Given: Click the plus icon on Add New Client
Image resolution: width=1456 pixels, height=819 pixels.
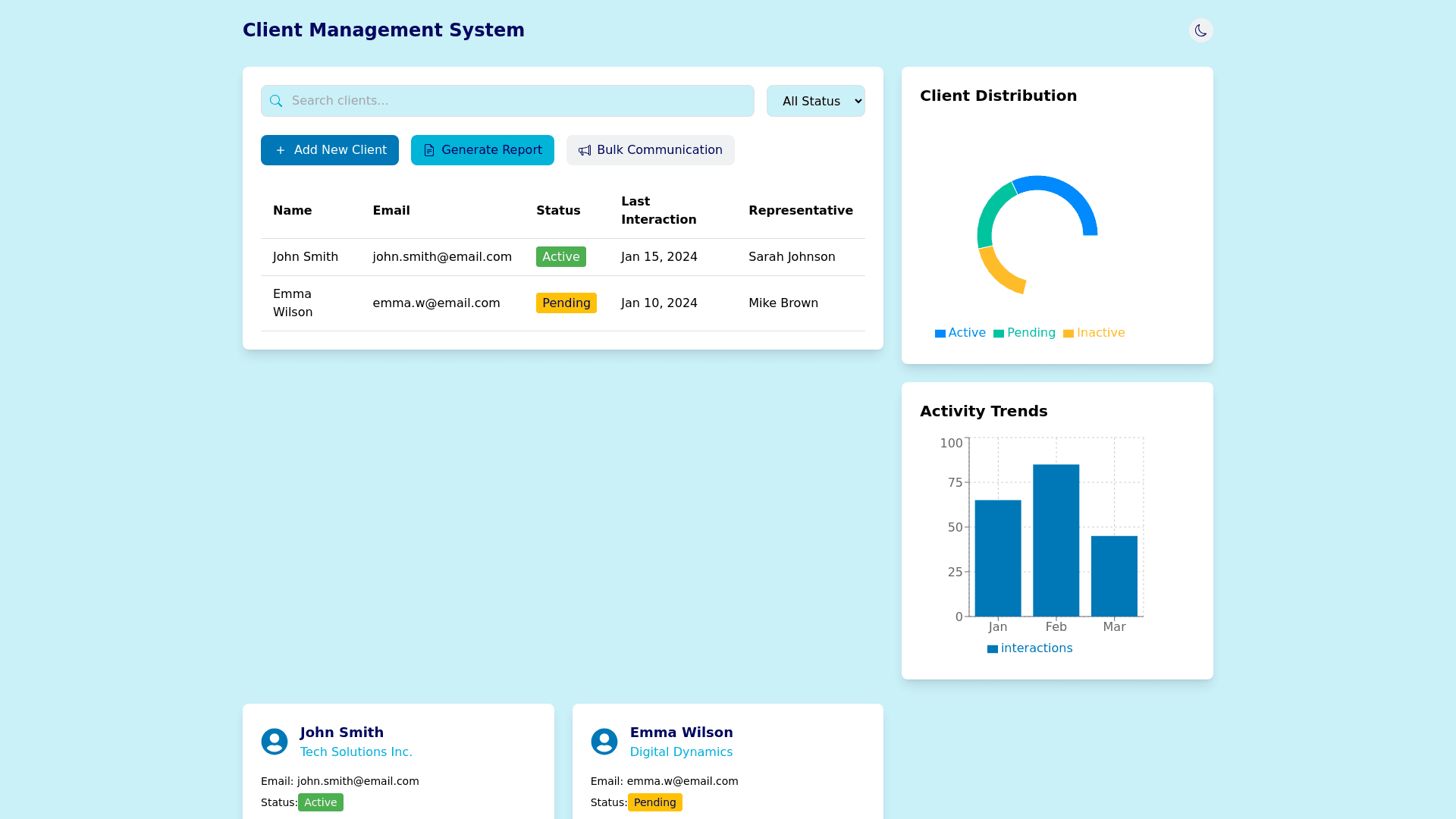Looking at the screenshot, I should point(281,150).
